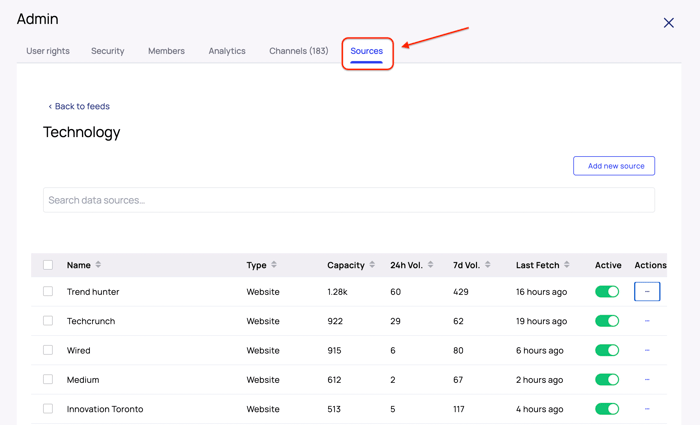Viewport: 700px width, 425px height.
Task: Open actions menu for Techcrunch row
Action: point(647,321)
